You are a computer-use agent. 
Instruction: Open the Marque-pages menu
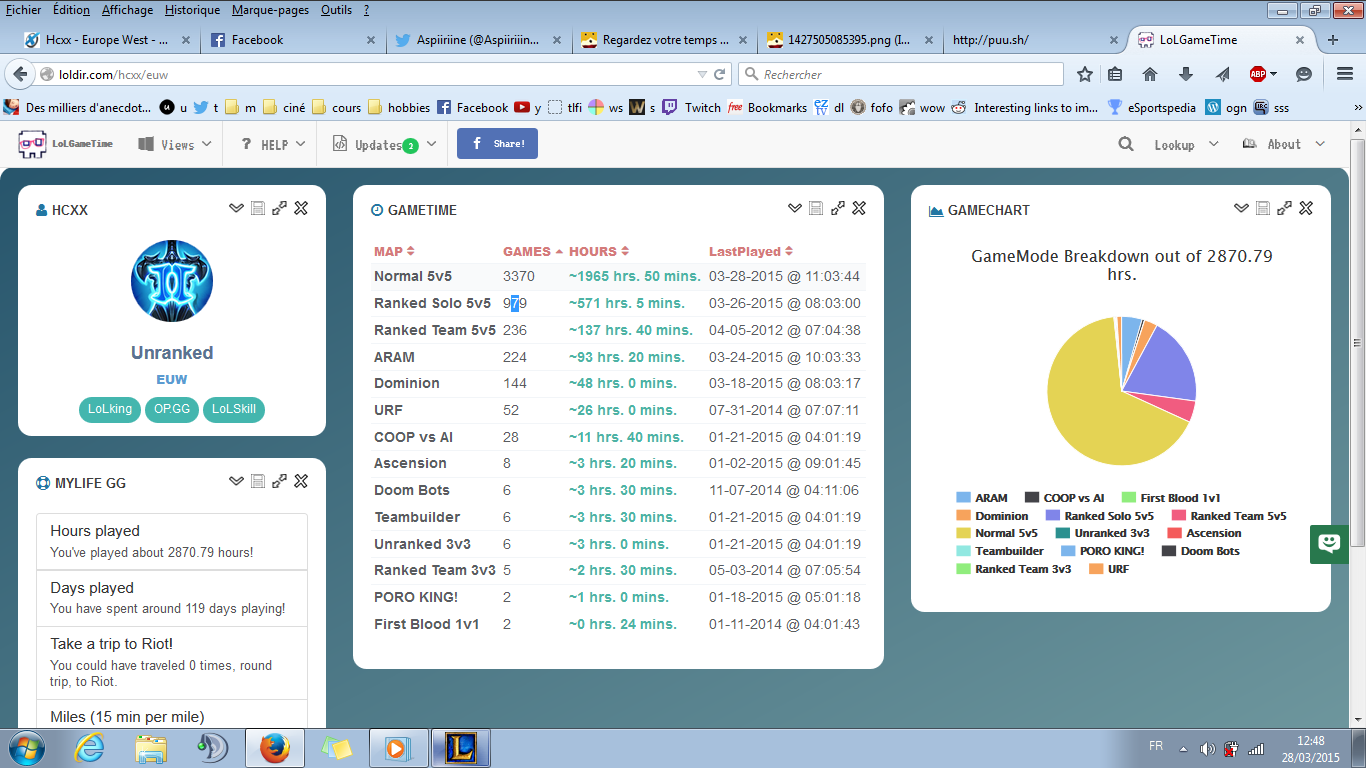pos(270,10)
